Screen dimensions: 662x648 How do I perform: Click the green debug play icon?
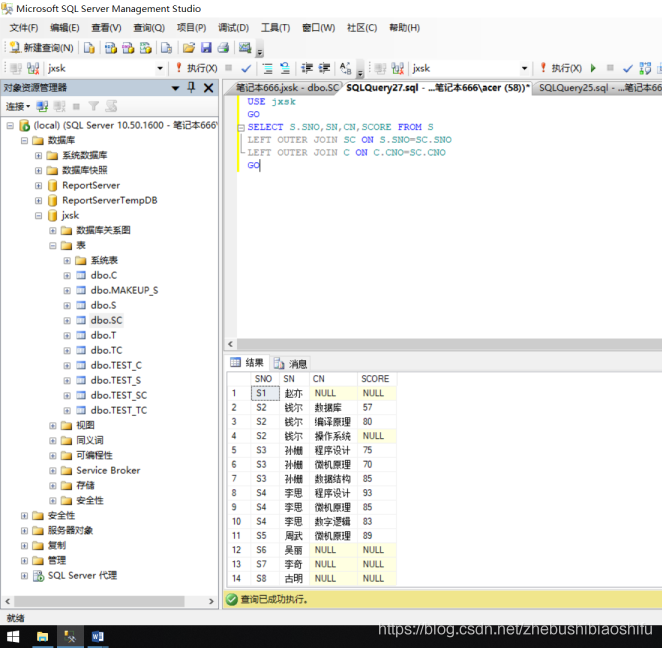pos(593,68)
